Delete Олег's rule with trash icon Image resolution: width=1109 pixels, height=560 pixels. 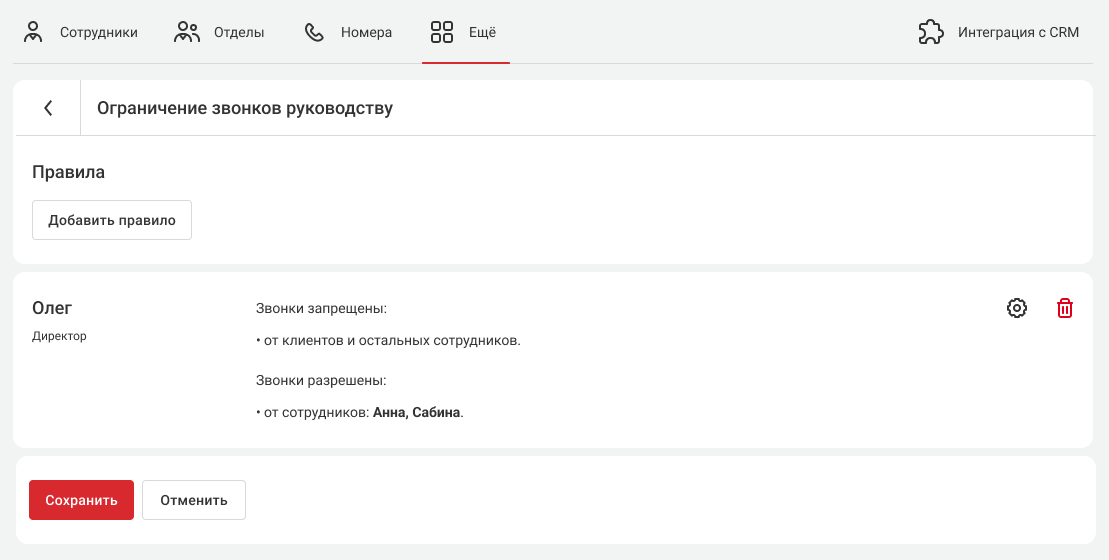(x=1065, y=308)
